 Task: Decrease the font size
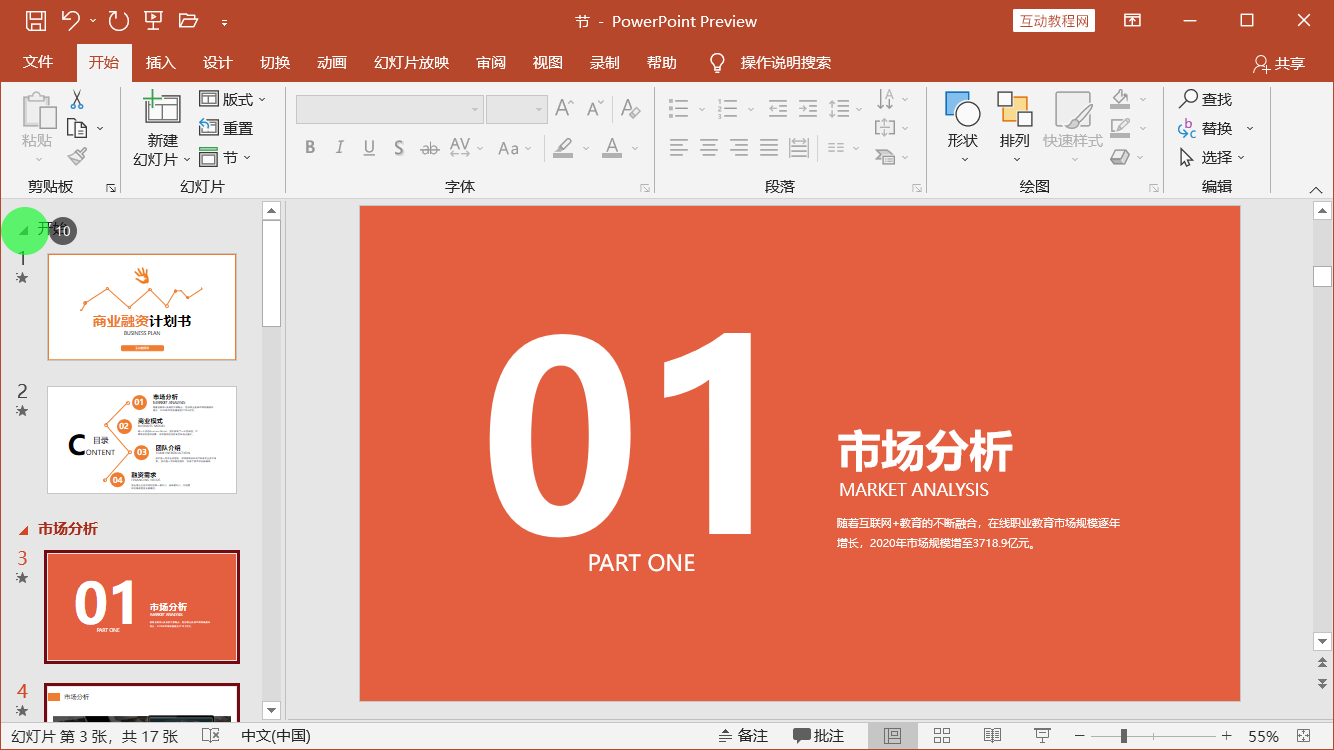(x=596, y=108)
